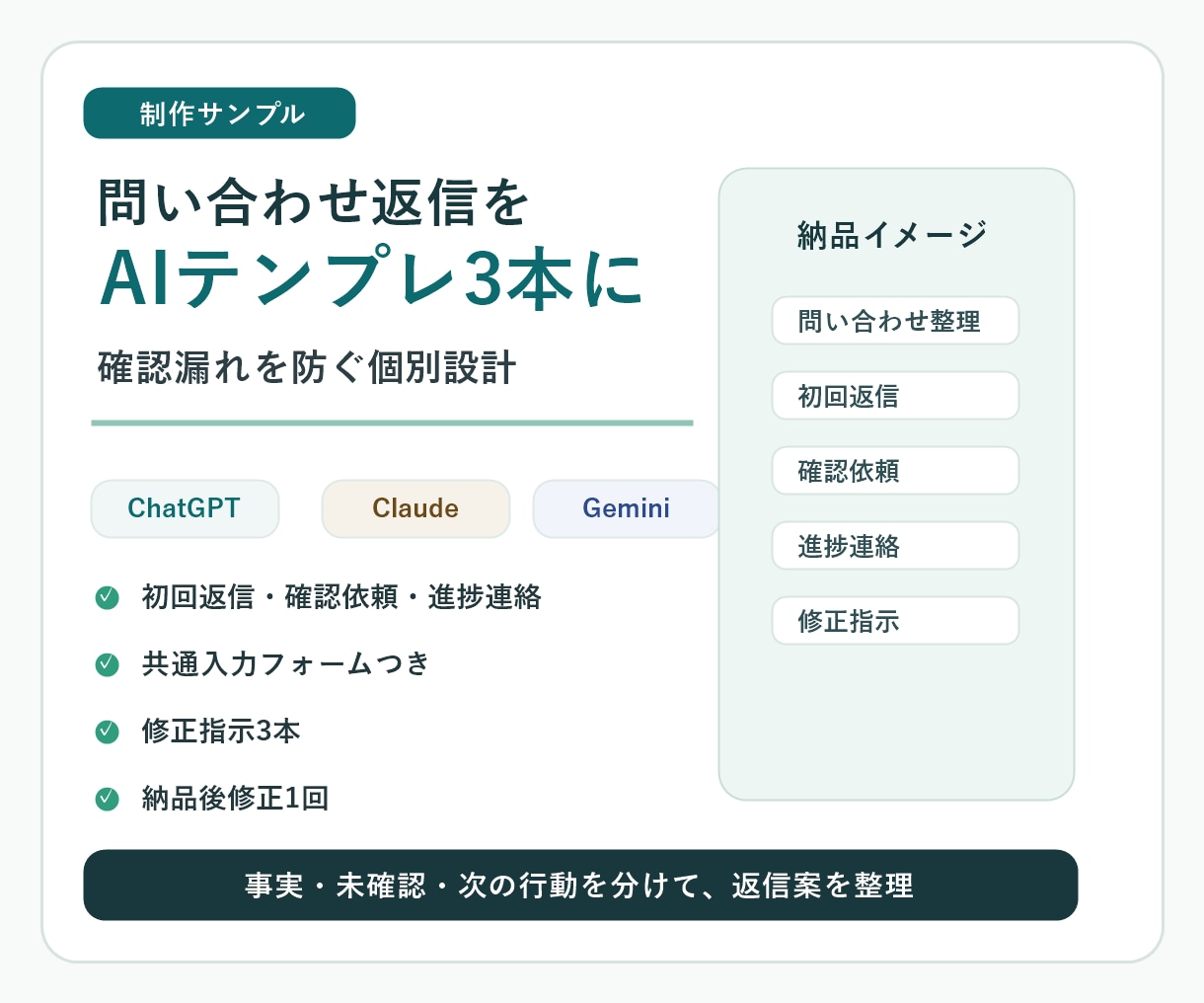
Task: Click the subtitle 確認漏れを防ぐ個別設計
Action: point(307,367)
